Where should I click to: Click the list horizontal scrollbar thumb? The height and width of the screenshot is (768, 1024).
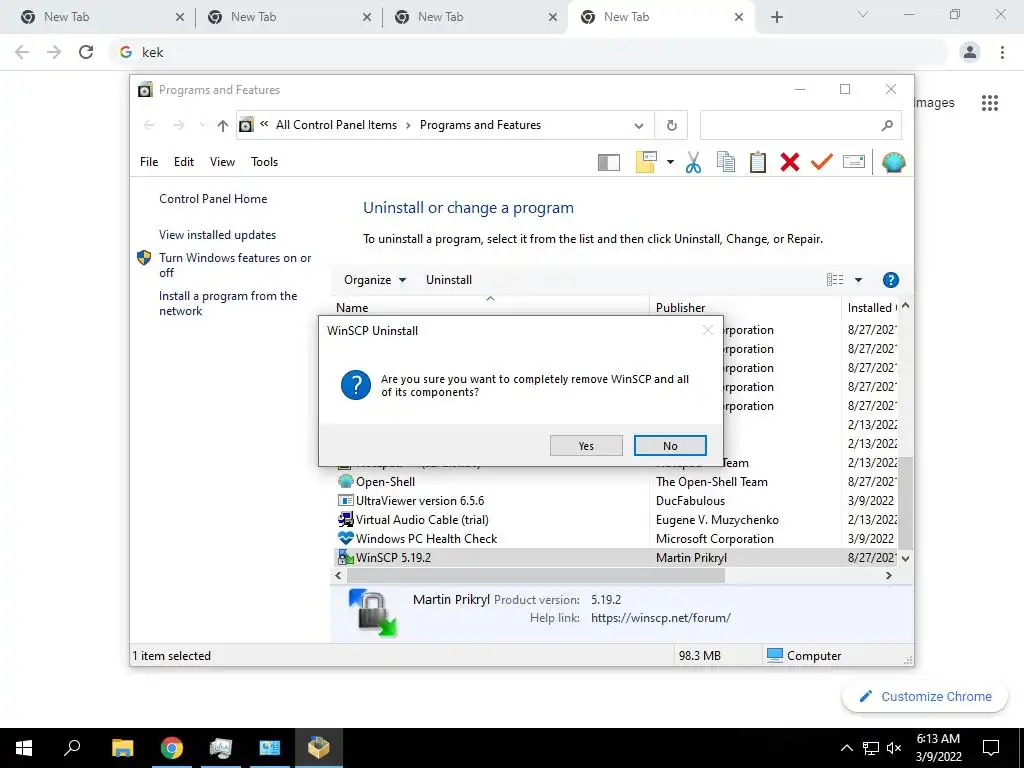click(536, 575)
